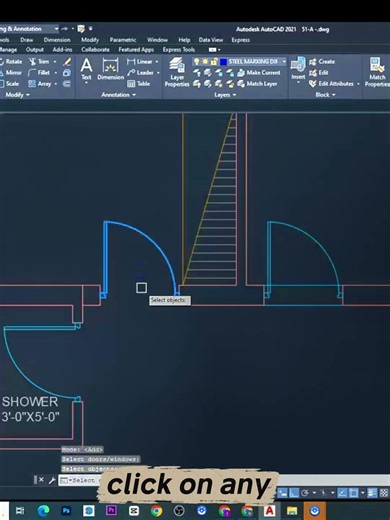Switch to the Collaborate ribbon tab

pyautogui.click(x=95, y=50)
